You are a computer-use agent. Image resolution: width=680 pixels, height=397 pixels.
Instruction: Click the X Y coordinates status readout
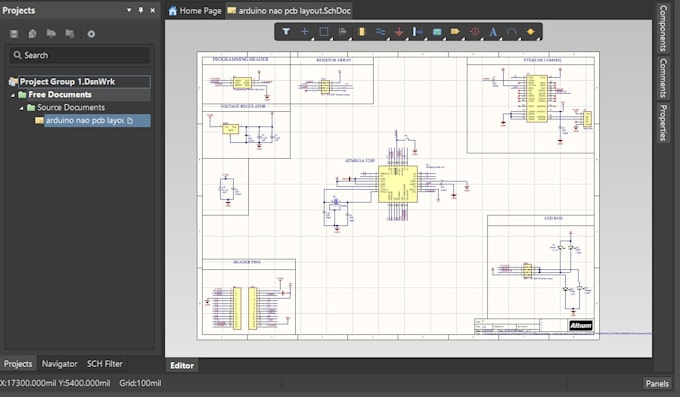pos(55,383)
